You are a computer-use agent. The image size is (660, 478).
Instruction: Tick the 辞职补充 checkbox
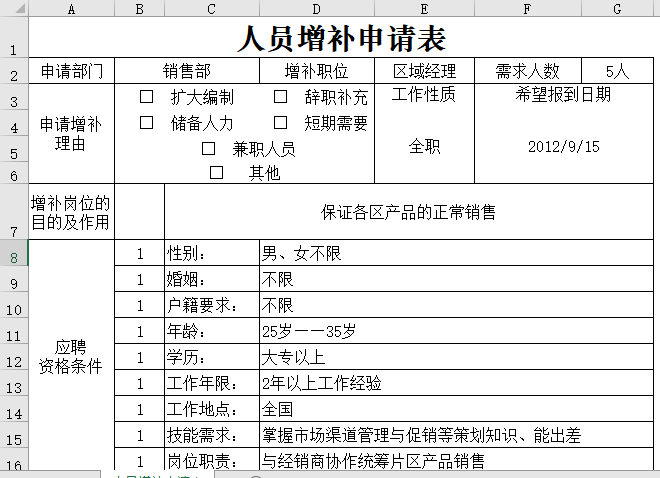[x=281, y=97]
